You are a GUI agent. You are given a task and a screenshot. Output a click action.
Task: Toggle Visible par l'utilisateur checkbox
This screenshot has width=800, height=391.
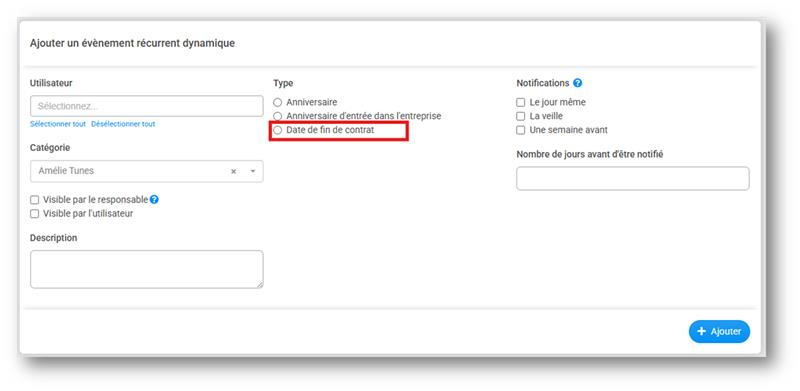[x=35, y=214]
